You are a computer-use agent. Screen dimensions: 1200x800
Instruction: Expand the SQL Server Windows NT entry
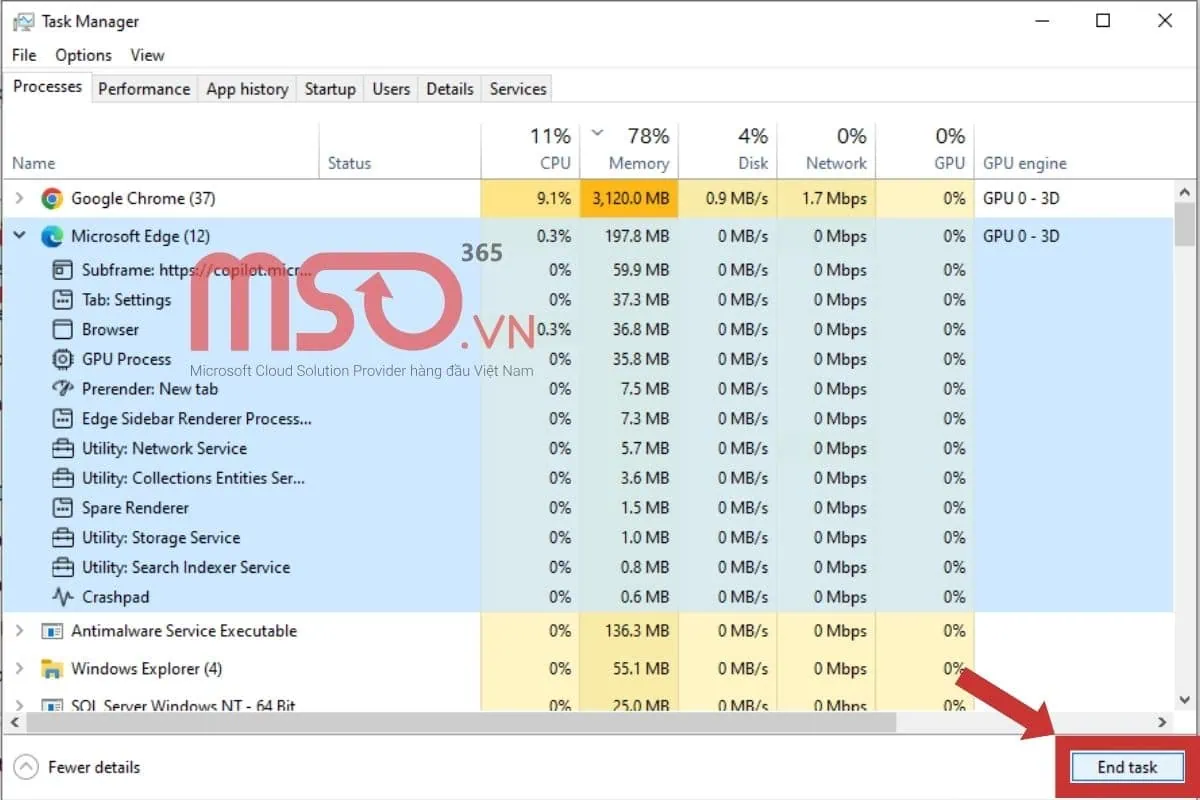pyautogui.click(x=18, y=705)
